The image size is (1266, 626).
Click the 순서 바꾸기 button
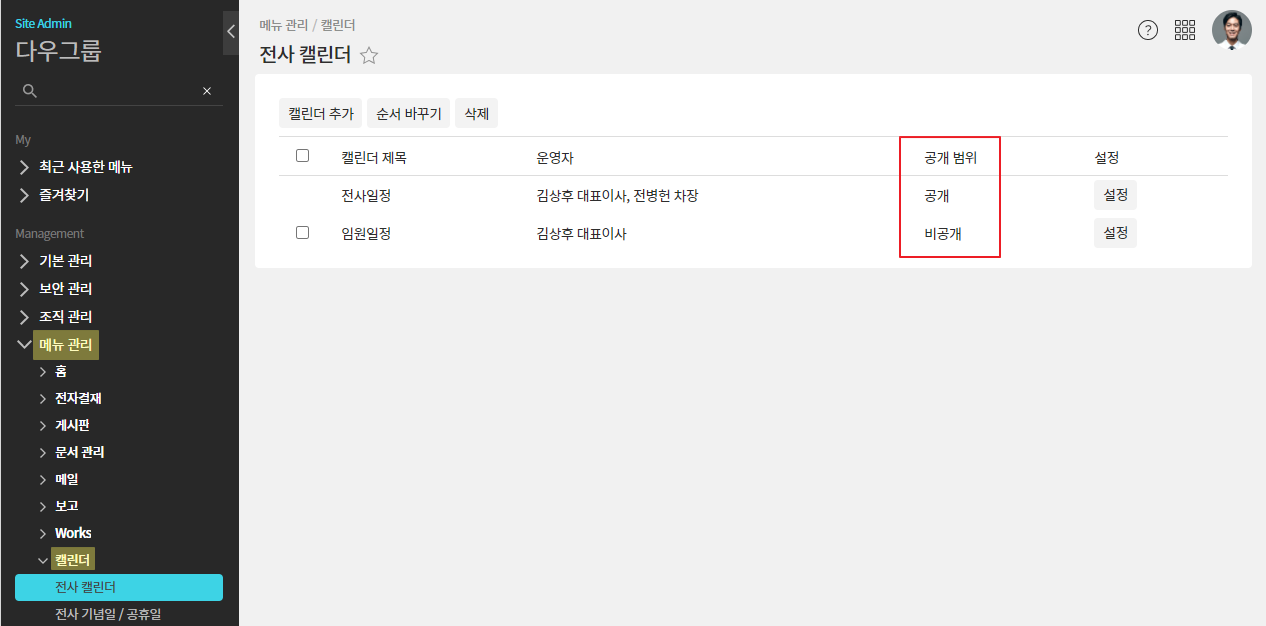408,114
